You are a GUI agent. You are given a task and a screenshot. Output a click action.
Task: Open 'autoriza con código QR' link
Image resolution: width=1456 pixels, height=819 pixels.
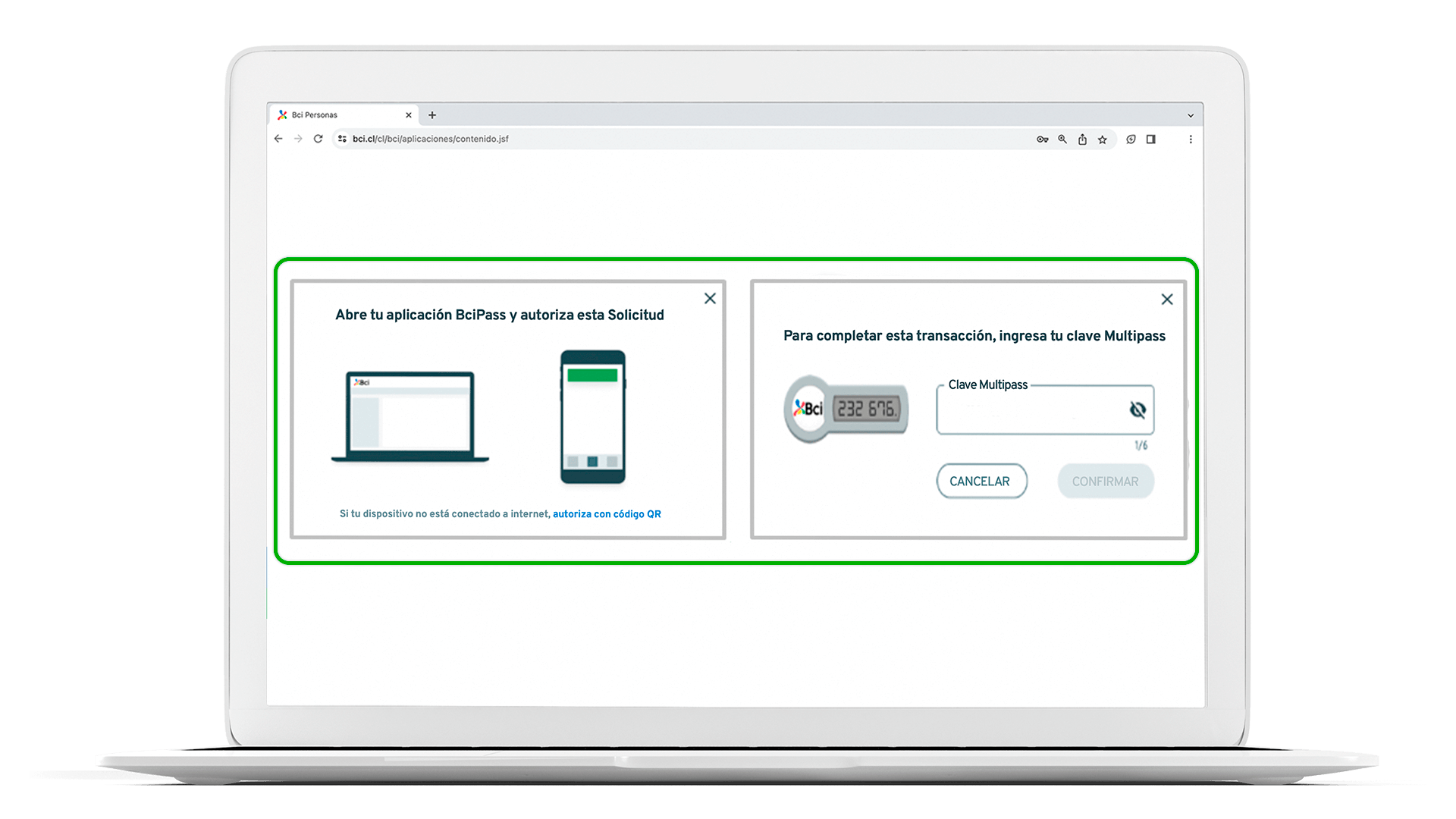607,513
